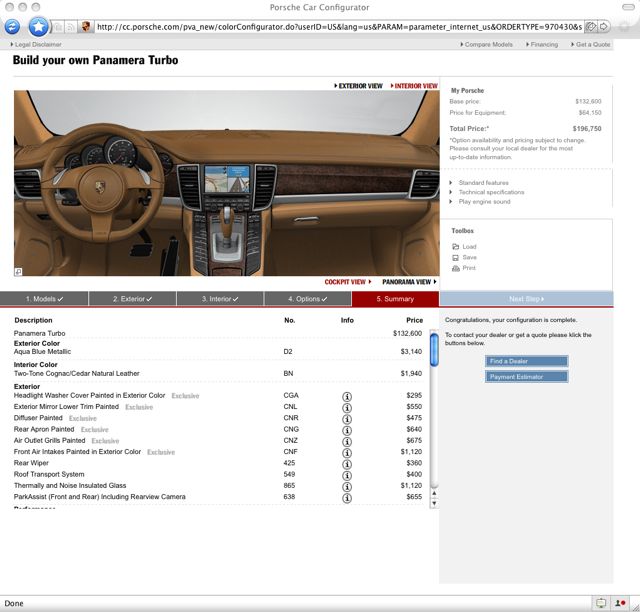Click the Exclusive tag next to Diffuser Painted
Viewport: 640px width, 612px height.
point(83,418)
